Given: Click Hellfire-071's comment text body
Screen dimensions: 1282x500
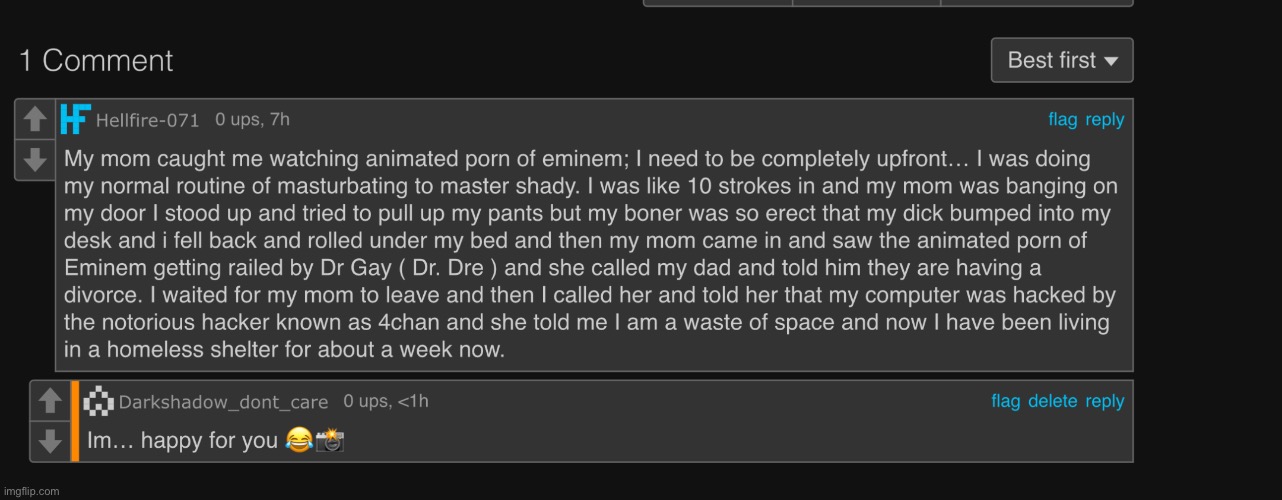Looking at the screenshot, I should click(590, 255).
